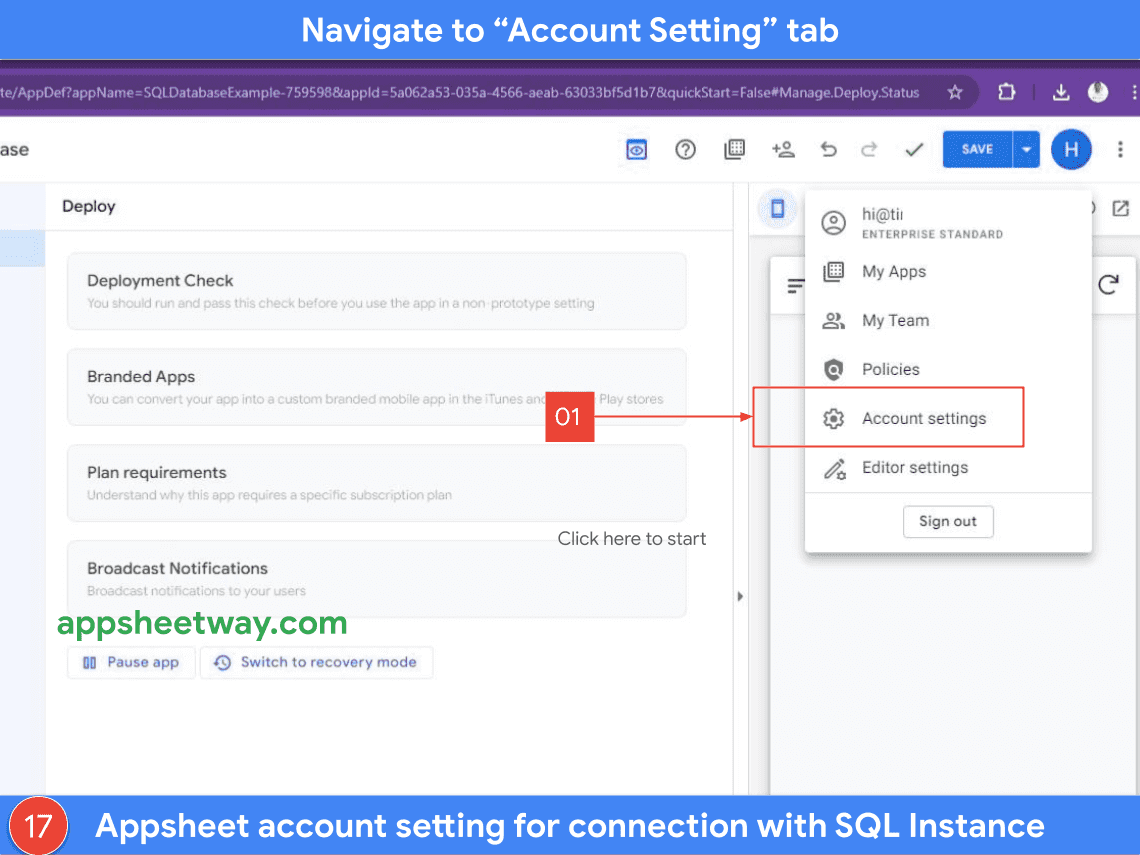Select Account settings from the menu
The height and width of the screenshot is (855, 1140).
click(x=924, y=419)
